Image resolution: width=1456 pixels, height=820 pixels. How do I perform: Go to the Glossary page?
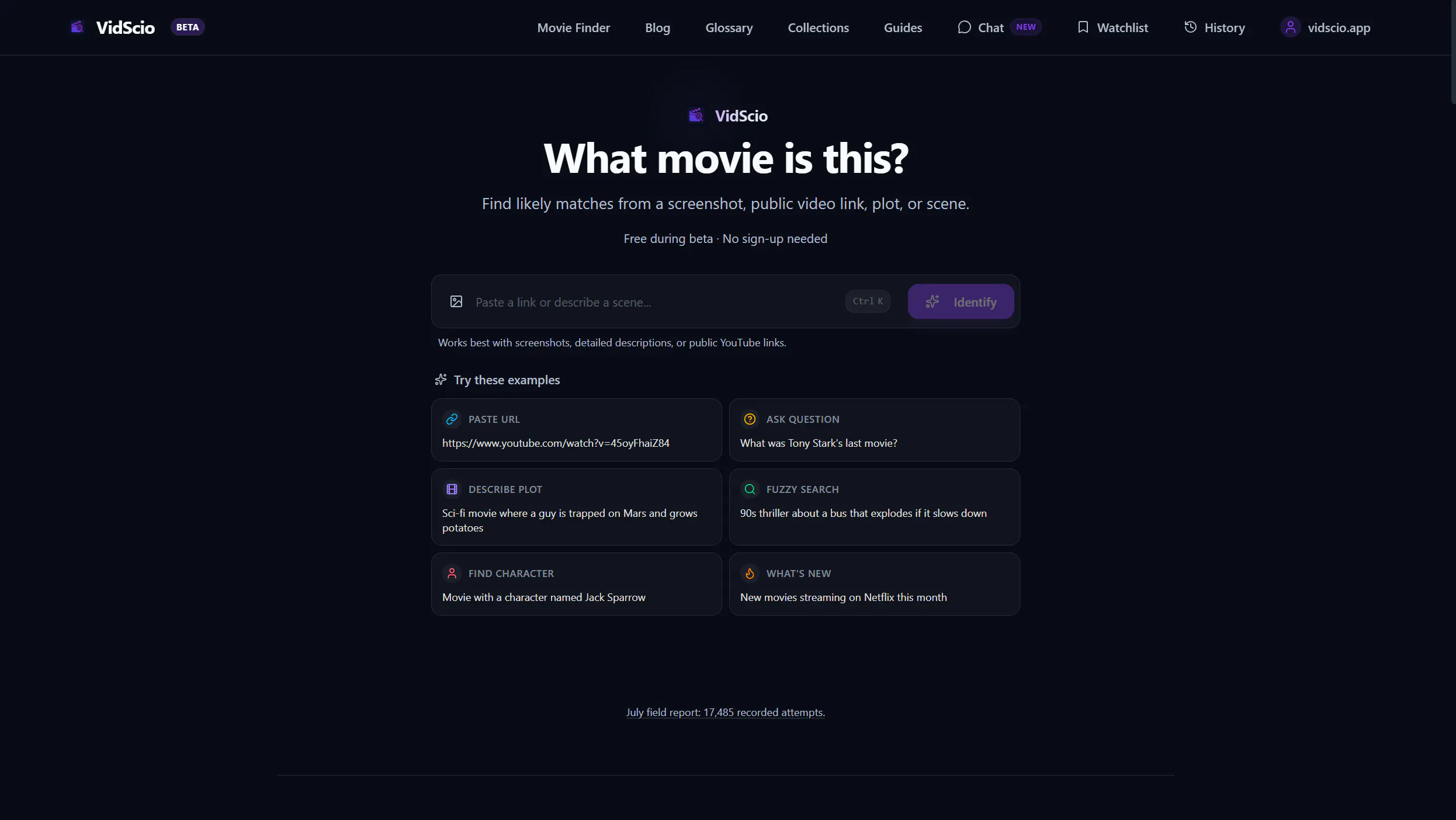(x=729, y=27)
